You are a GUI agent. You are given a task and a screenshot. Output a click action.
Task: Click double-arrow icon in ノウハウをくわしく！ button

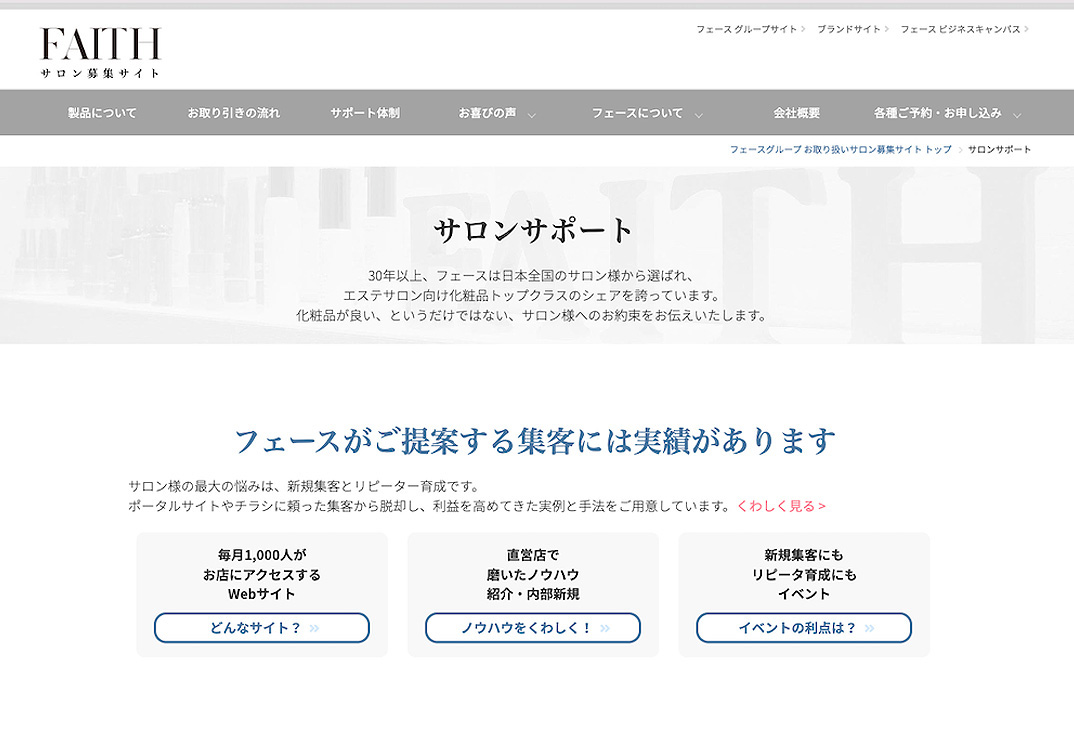[x=605, y=628]
